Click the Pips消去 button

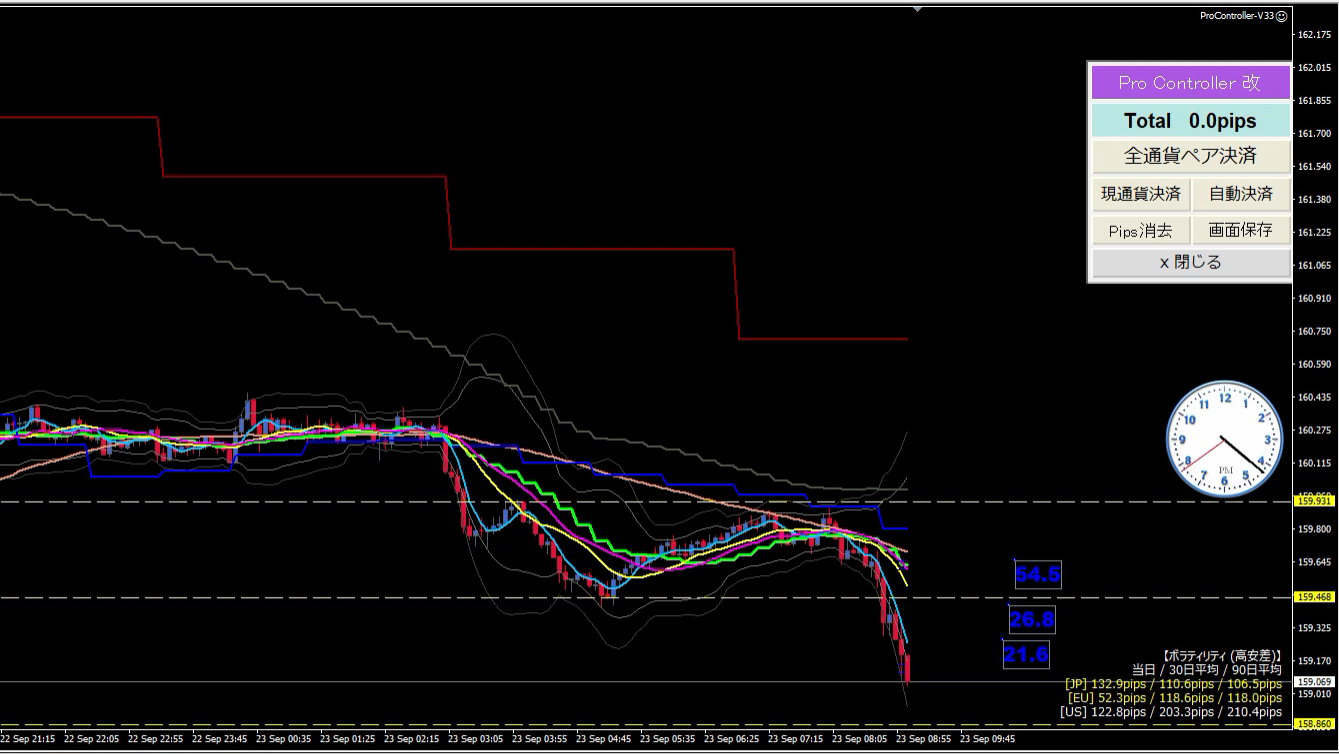pyautogui.click(x=1141, y=230)
